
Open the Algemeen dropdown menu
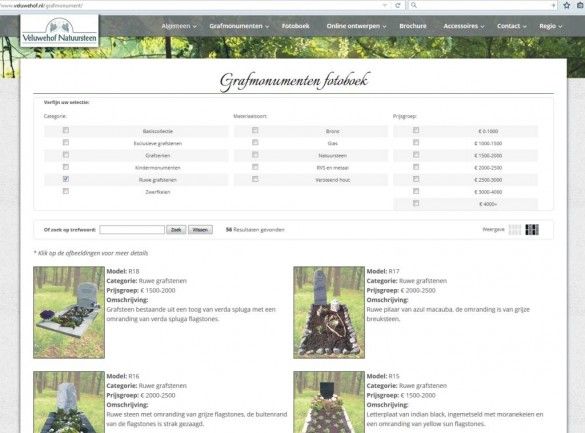[179, 26]
